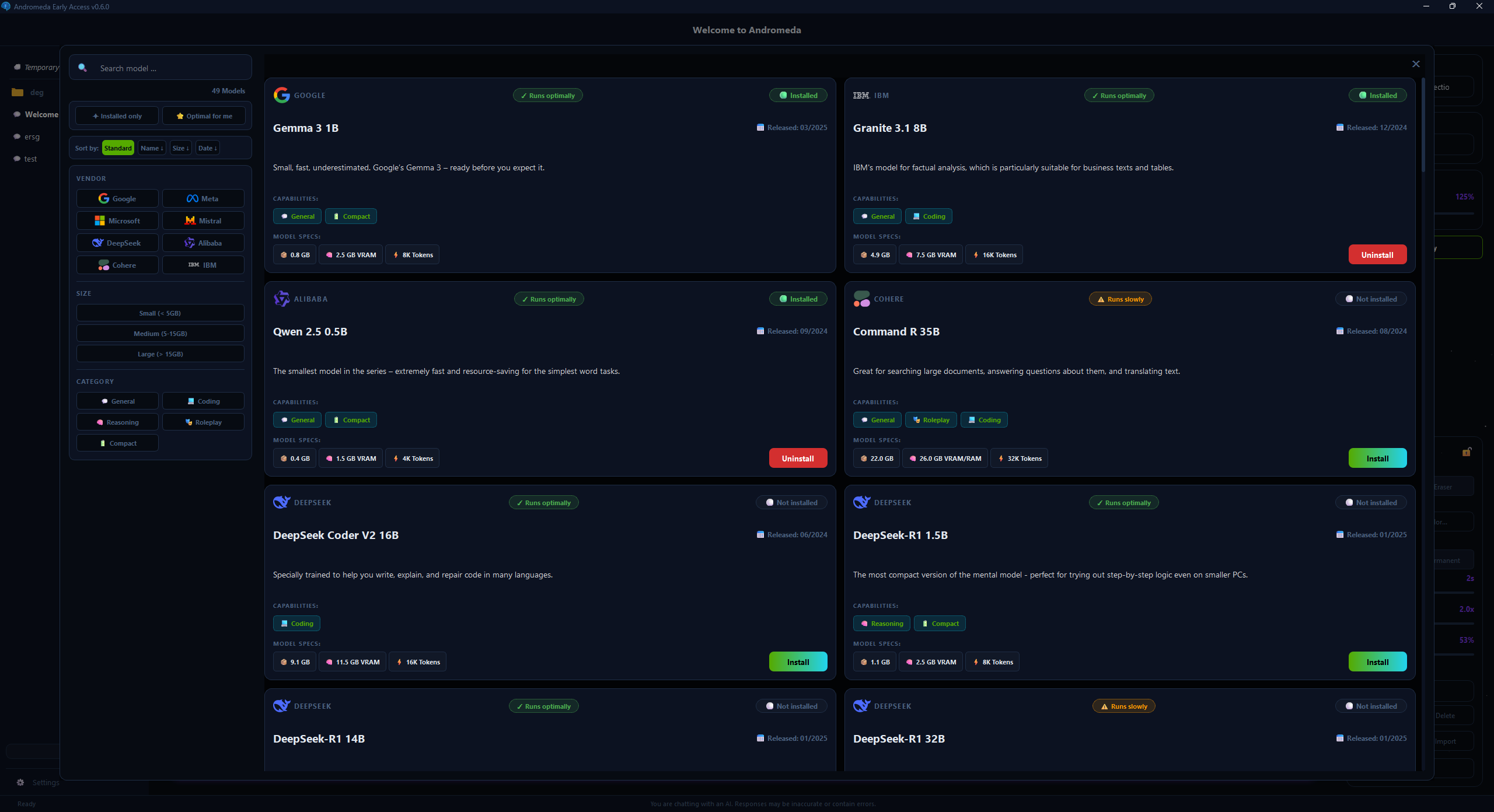Install DeepSeek Coder V2 16B
This screenshot has height=812, width=1494.
(x=798, y=661)
